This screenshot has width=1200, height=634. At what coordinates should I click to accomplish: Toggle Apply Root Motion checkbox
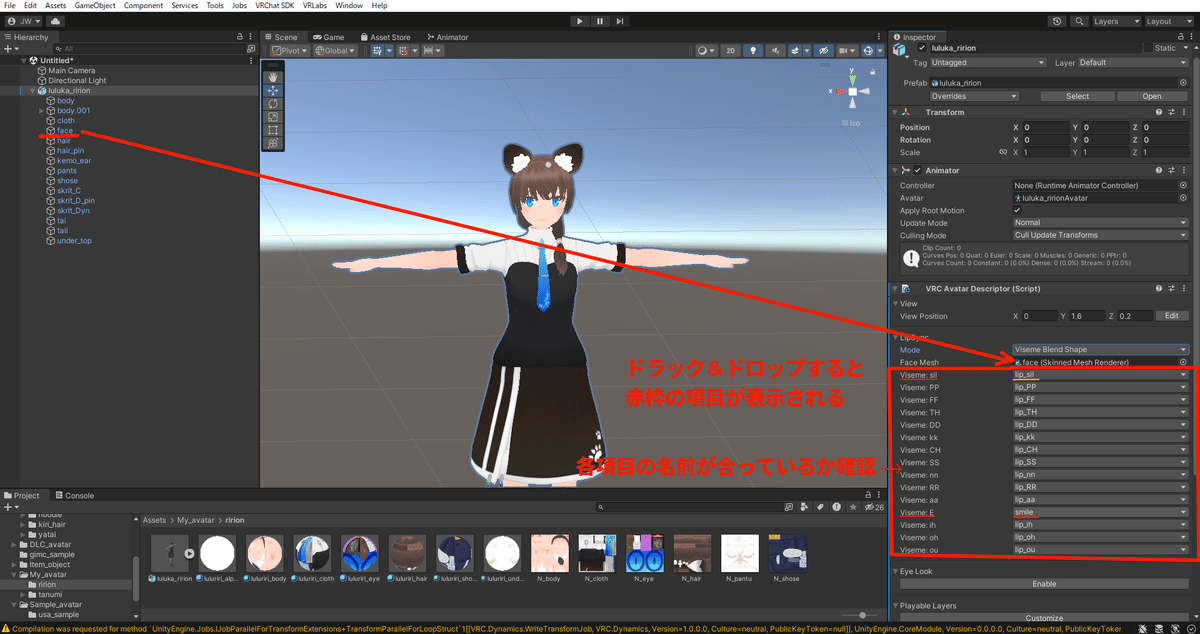tap(1018, 211)
